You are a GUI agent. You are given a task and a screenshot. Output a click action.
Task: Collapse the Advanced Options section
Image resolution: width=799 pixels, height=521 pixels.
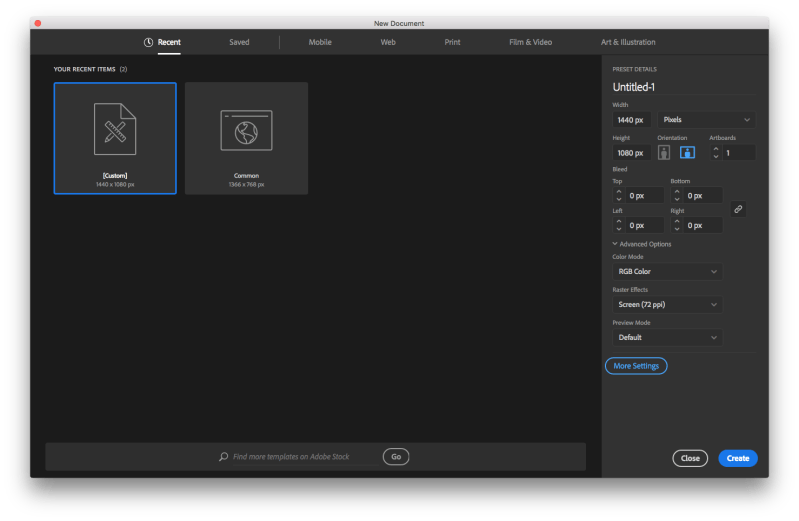click(642, 244)
